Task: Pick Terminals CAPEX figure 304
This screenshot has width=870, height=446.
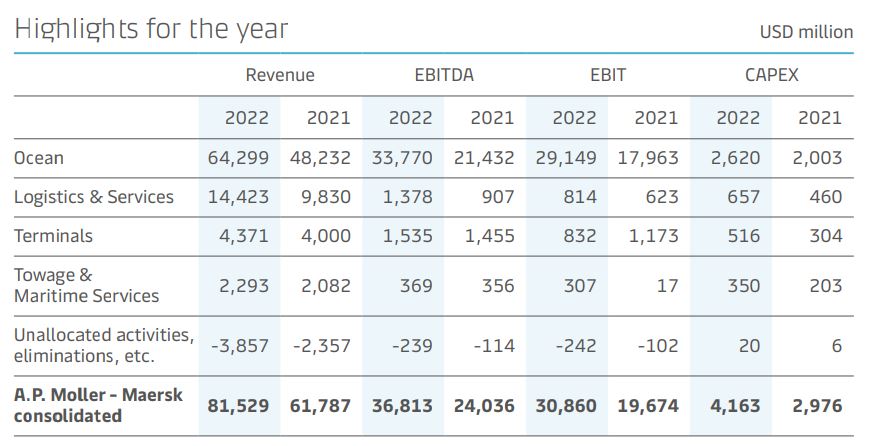Action: click(x=826, y=236)
